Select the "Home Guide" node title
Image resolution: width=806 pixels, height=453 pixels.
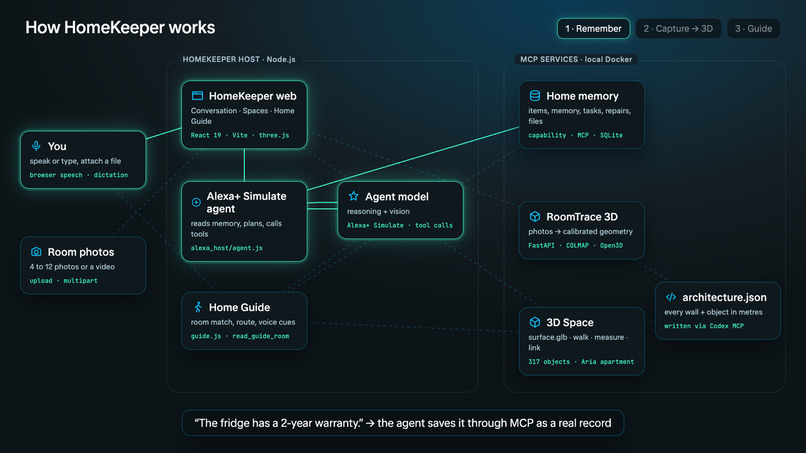(x=239, y=307)
